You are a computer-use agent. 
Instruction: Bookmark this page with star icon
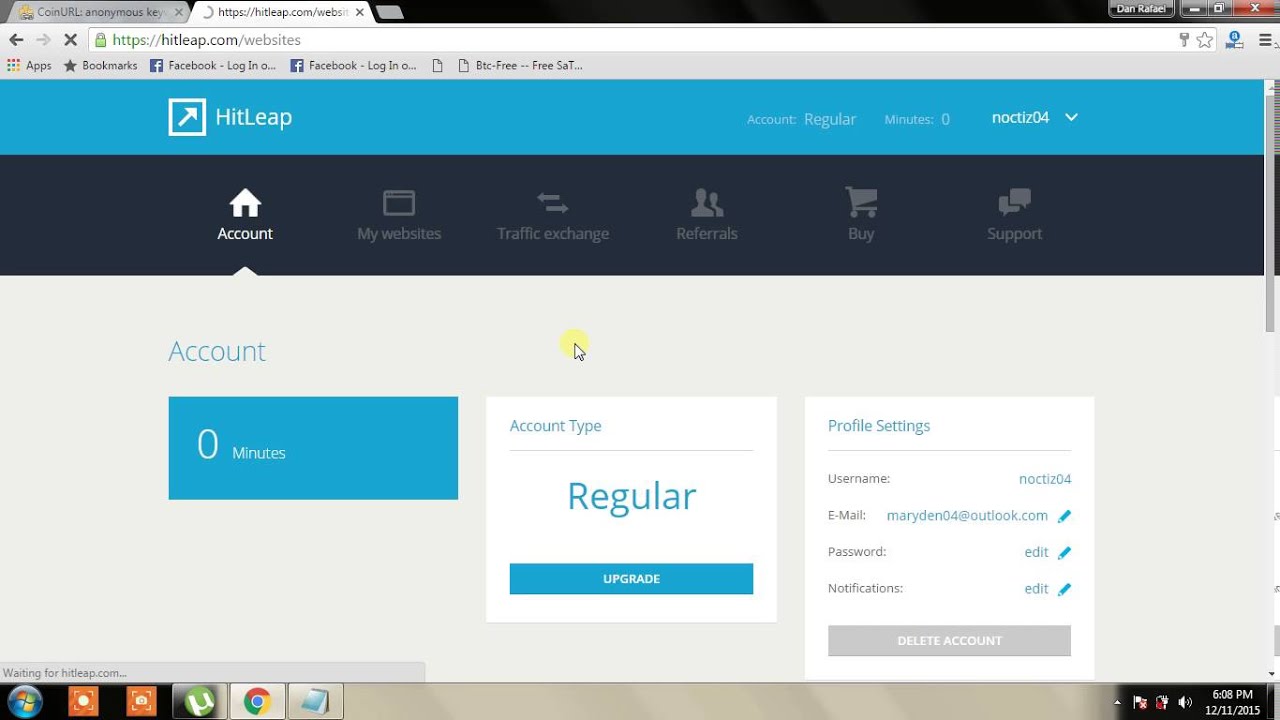coord(1205,40)
